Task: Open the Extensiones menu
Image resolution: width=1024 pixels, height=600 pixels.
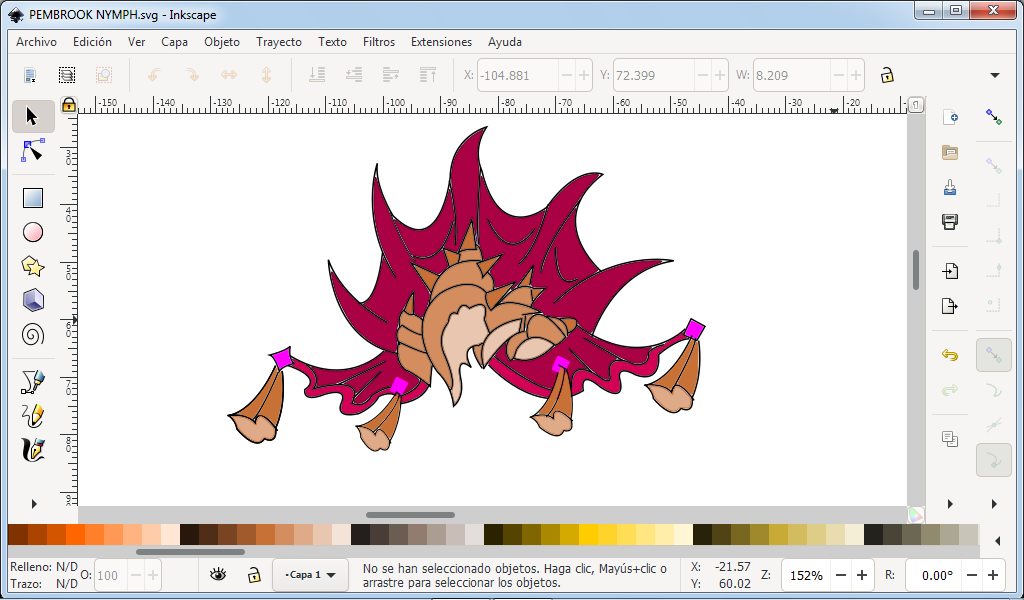Action: (x=441, y=42)
